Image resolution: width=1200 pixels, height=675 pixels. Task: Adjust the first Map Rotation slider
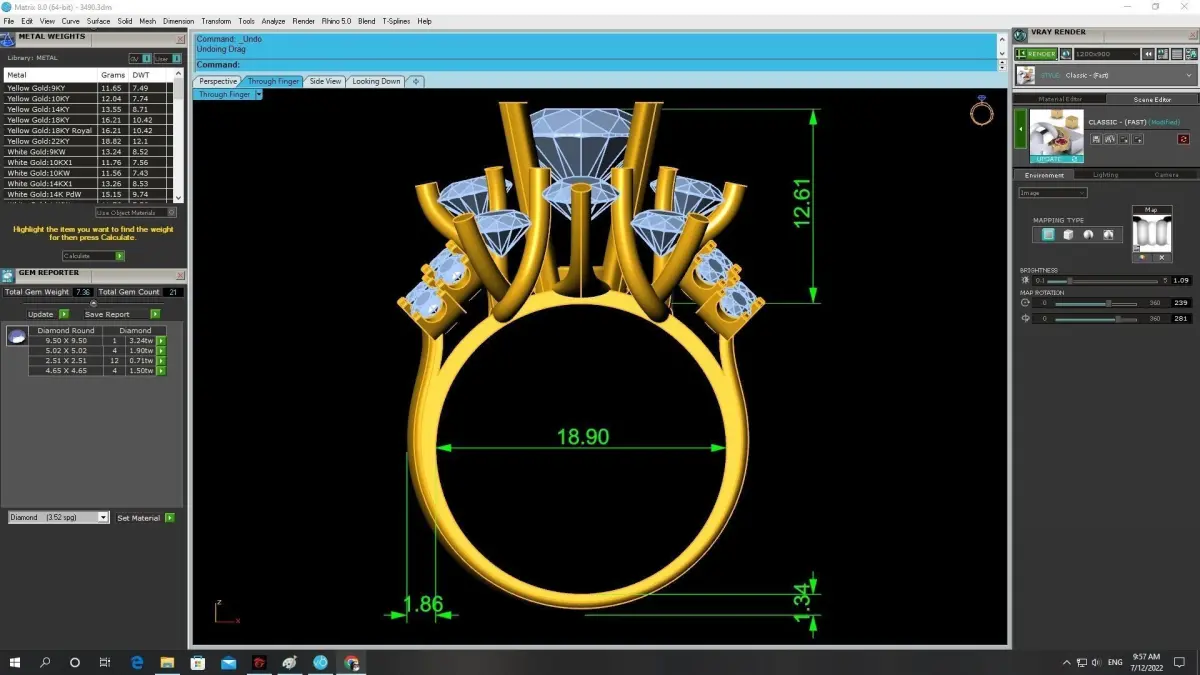tap(1095, 303)
